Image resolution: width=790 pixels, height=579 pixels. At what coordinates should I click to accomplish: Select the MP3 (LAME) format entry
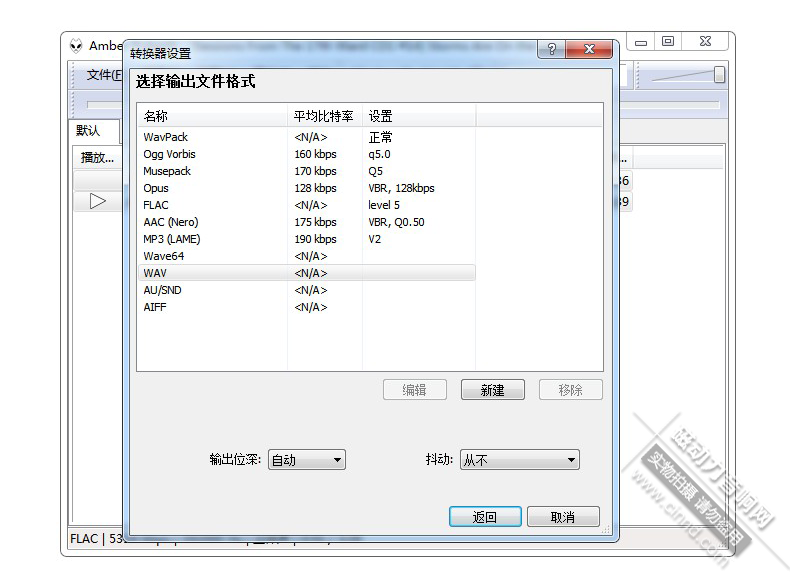coord(171,239)
